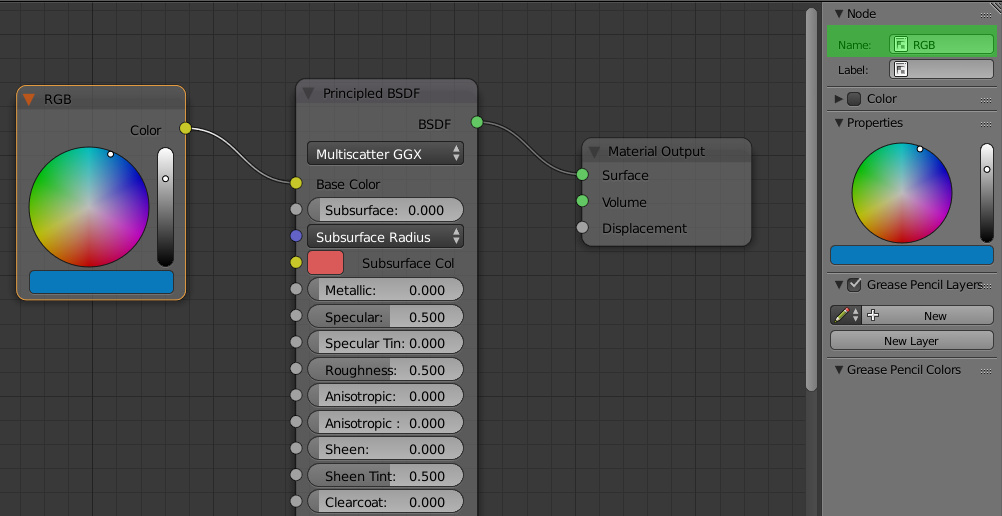Click the Subsurface input socket
The width and height of the screenshot is (1002, 516).
click(296, 209)
